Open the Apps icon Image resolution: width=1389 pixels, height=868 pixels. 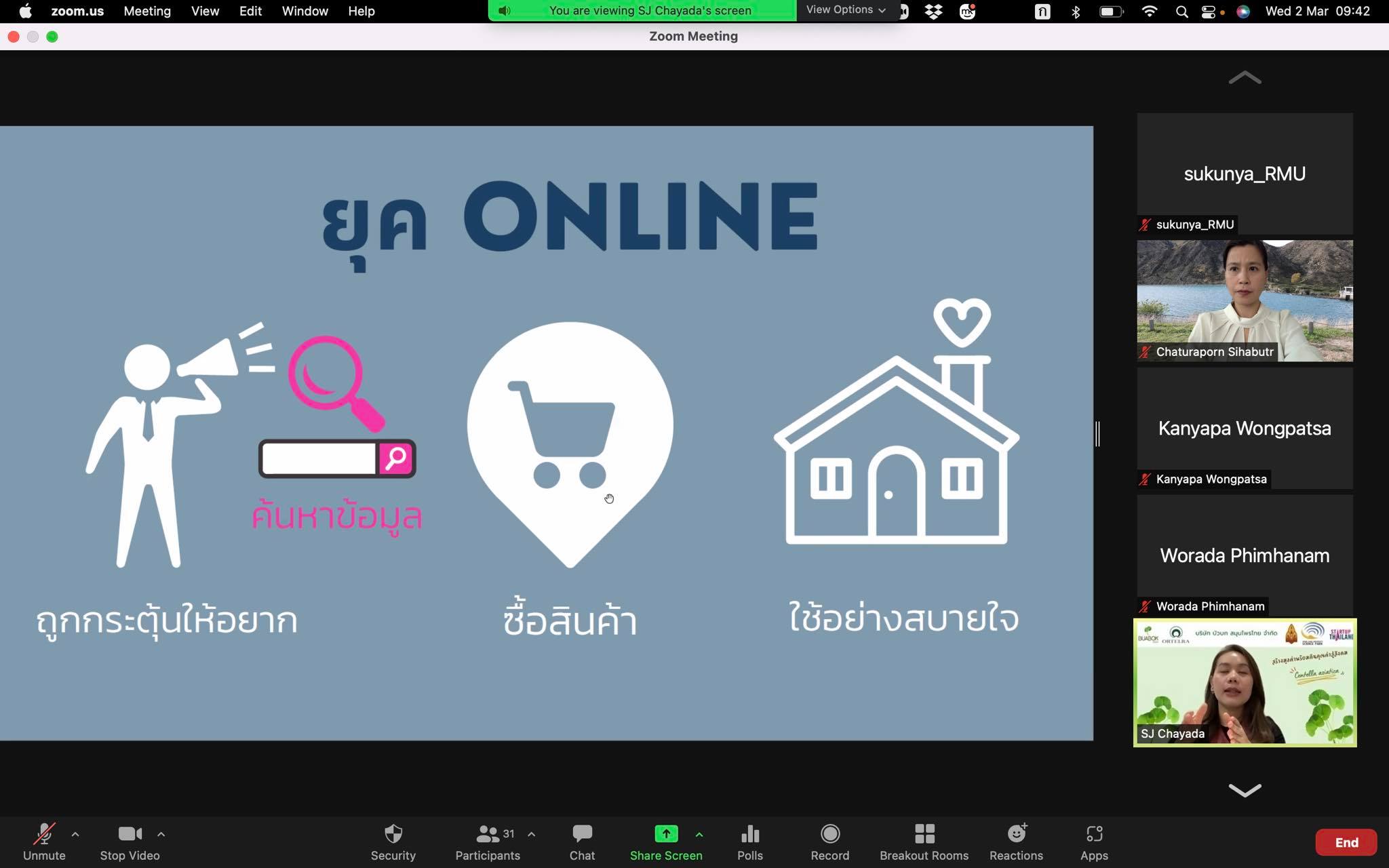(x=1094, y=834)
